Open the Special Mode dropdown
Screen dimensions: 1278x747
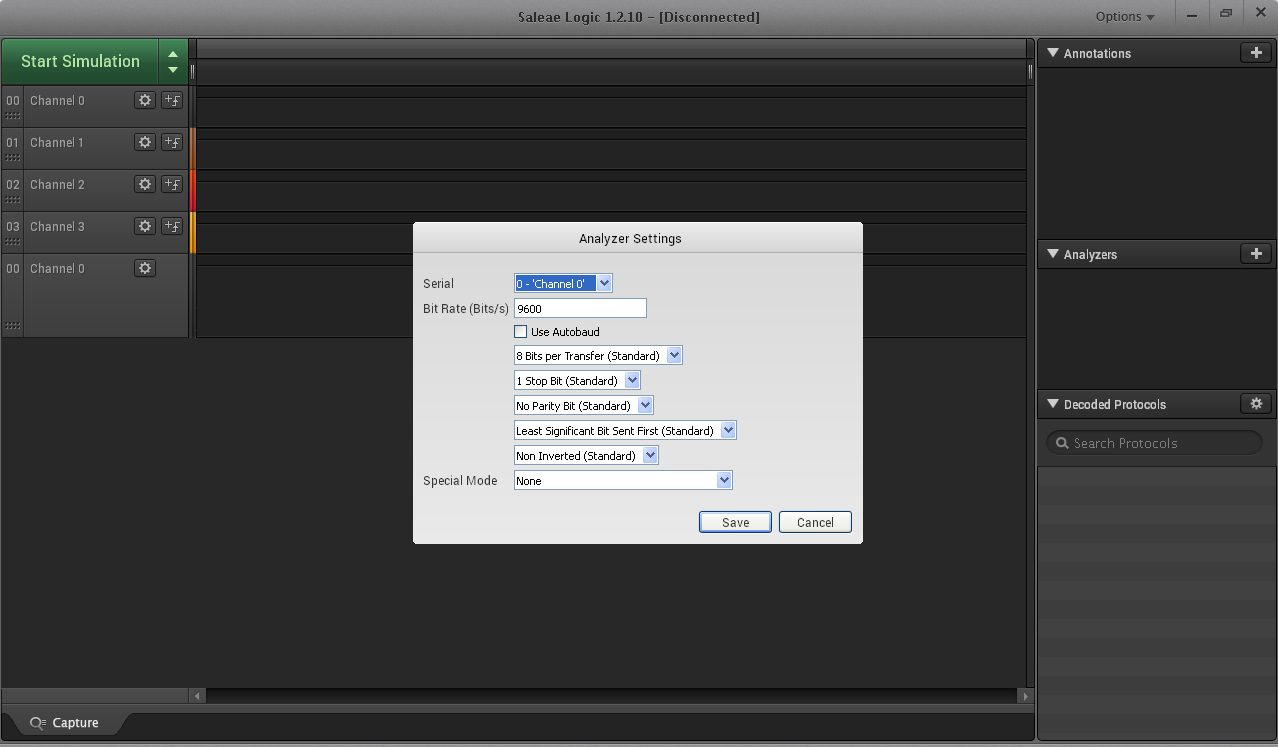click(x=623, y=481)
